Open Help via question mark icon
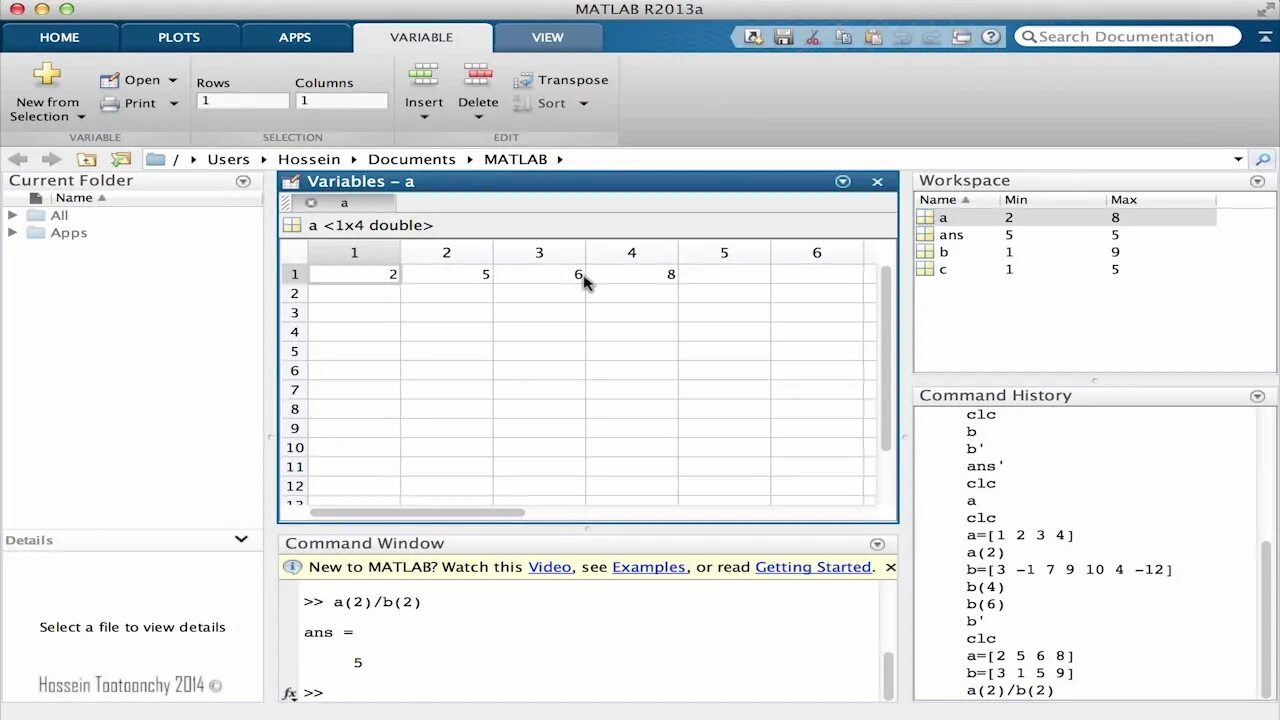 tap(991, 37)
